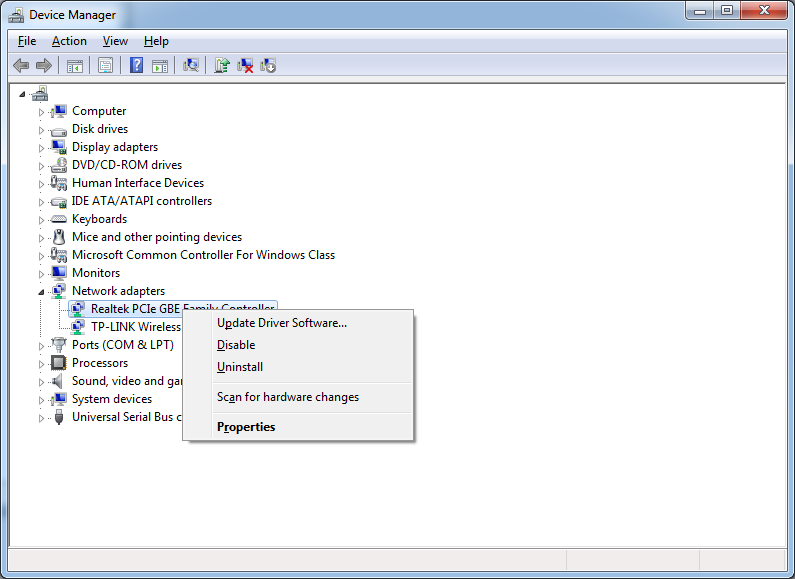Select the Keyboards label
The width and height of the screenshot is (795, 579).
tap(99, 219)
